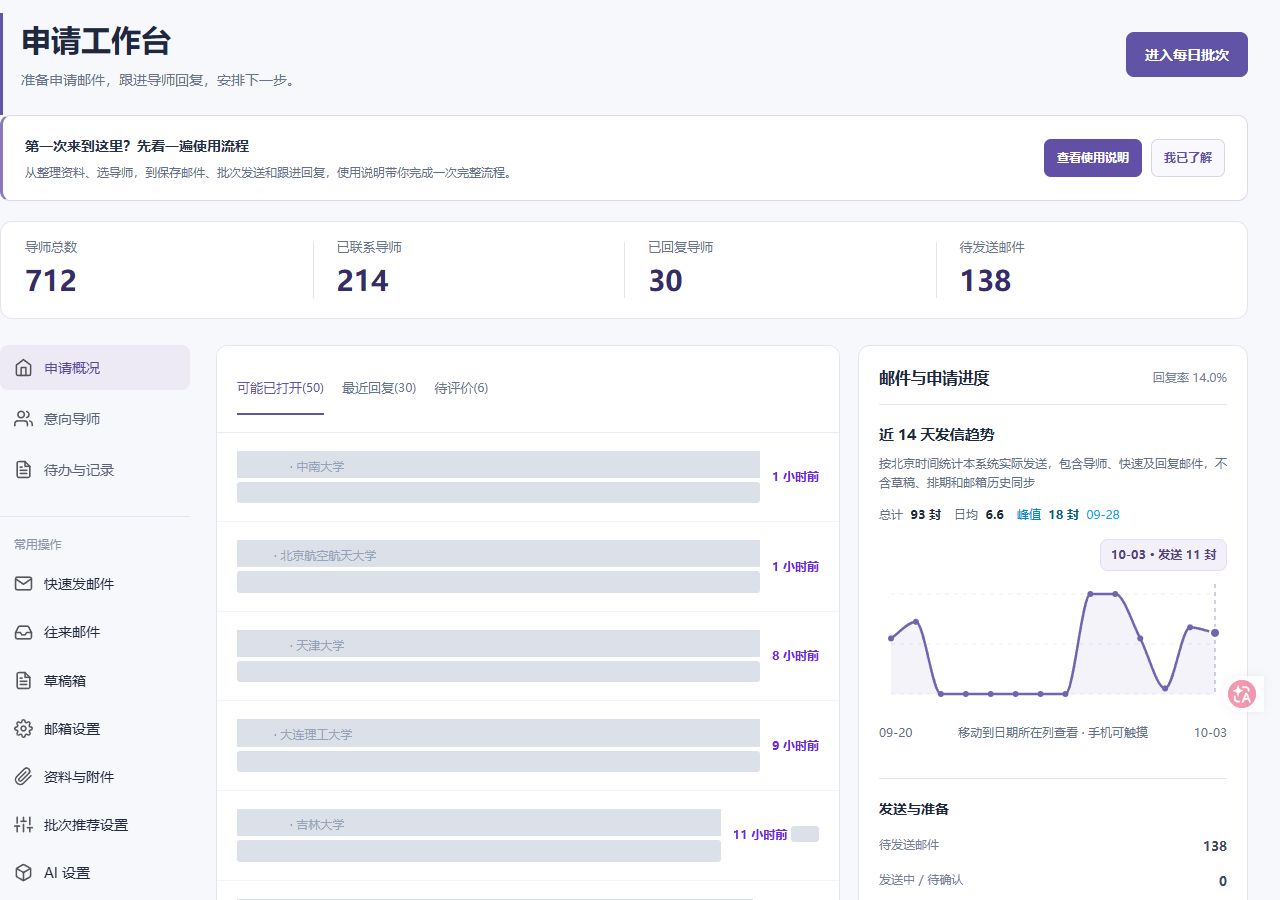Click the 总计 93 封 summary

910,515
